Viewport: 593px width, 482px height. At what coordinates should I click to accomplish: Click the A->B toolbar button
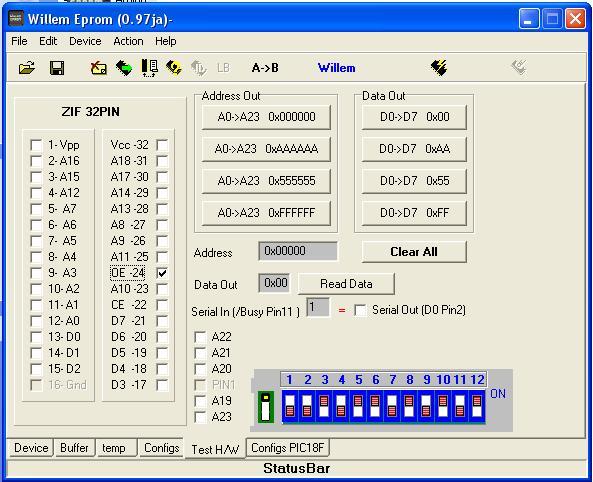[265, 68]
